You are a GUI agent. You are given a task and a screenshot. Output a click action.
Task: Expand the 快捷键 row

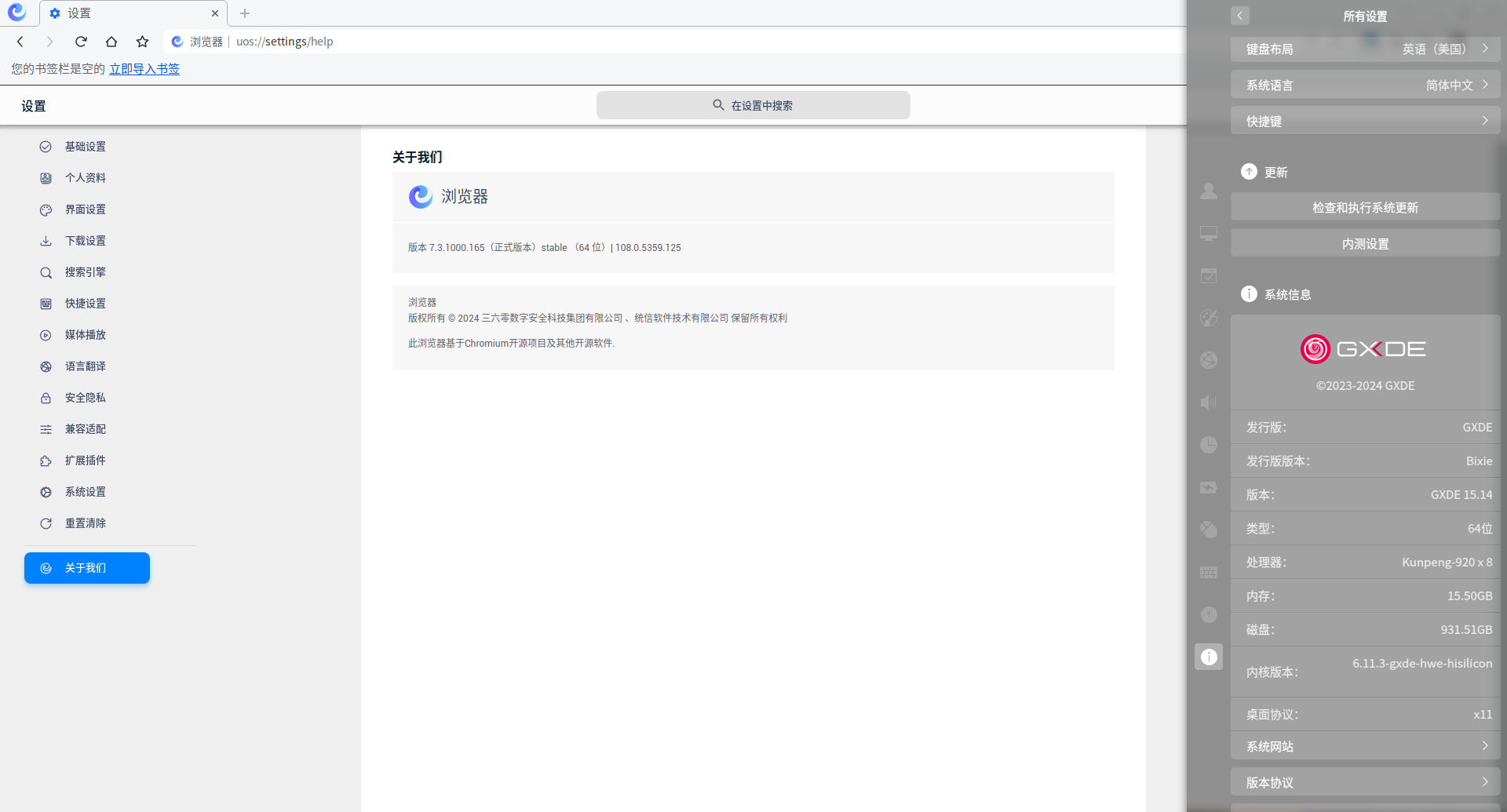[x=1366, y=121]
